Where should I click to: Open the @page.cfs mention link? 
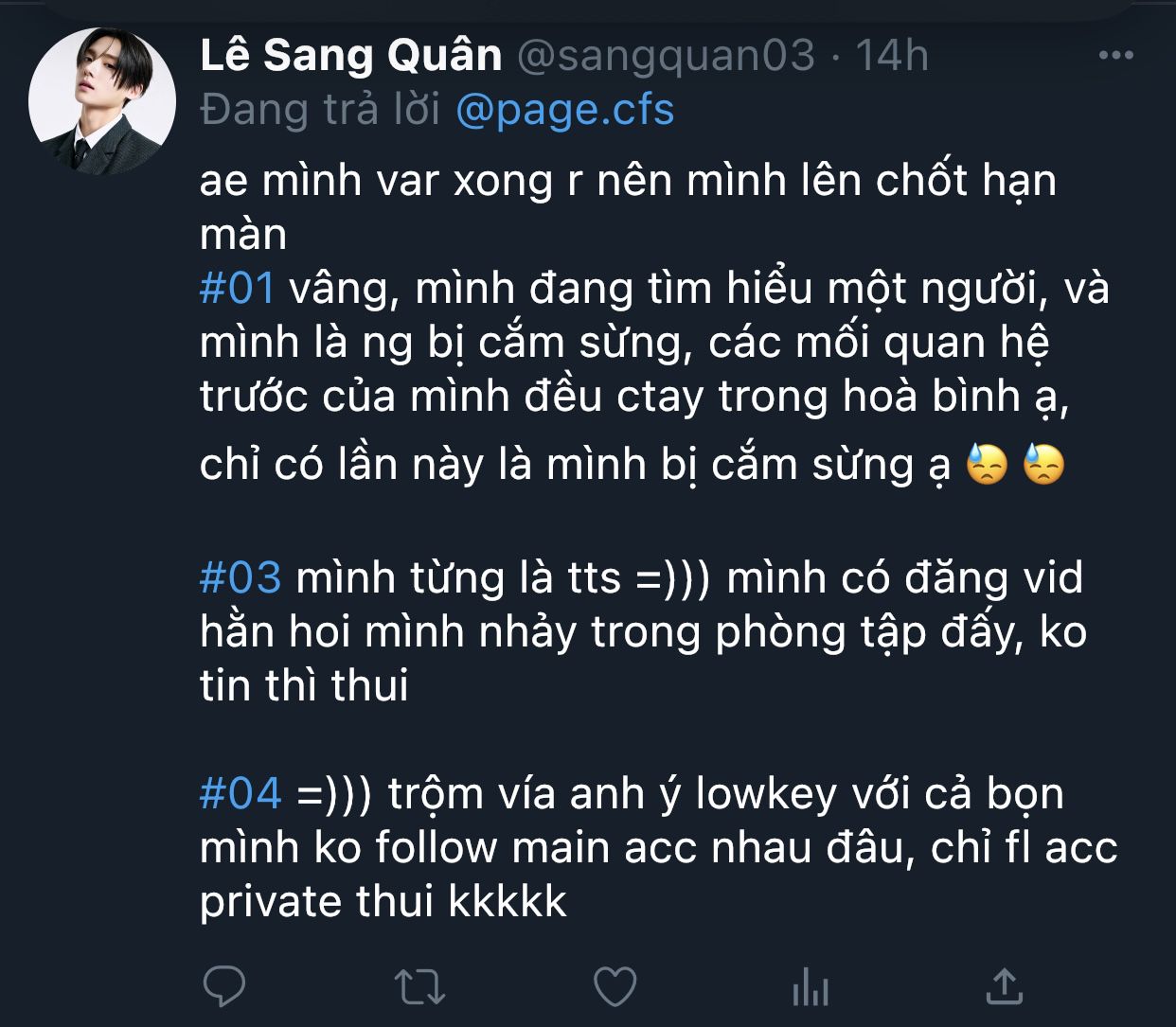click(564, 110)
